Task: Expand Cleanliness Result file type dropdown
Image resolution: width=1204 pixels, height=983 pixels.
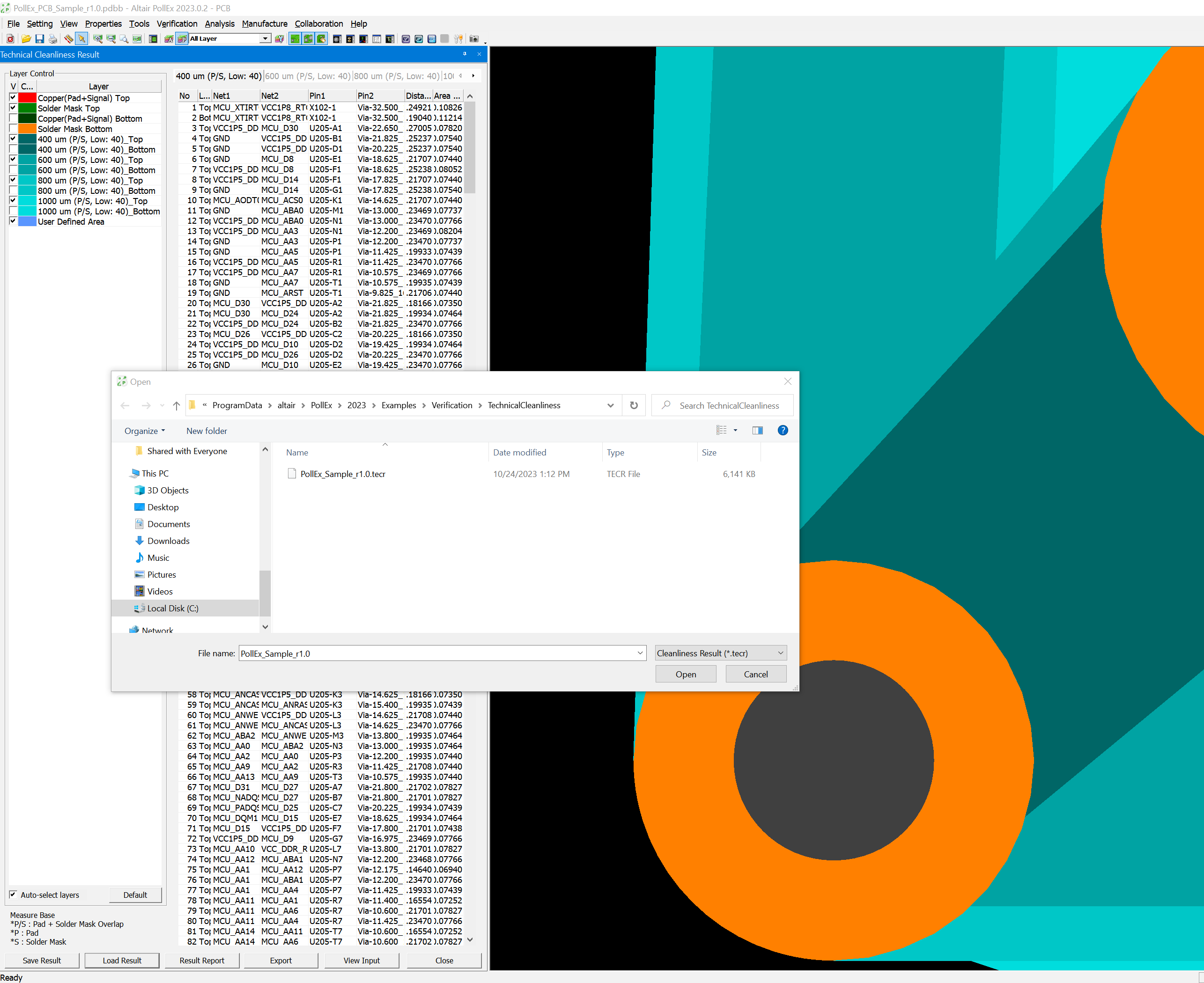Action: pyautogui.click(x=780, y=653)
